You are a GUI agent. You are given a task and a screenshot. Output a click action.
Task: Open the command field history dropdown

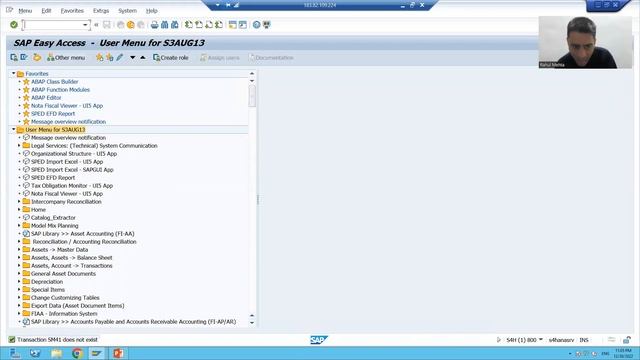(85, 25)
